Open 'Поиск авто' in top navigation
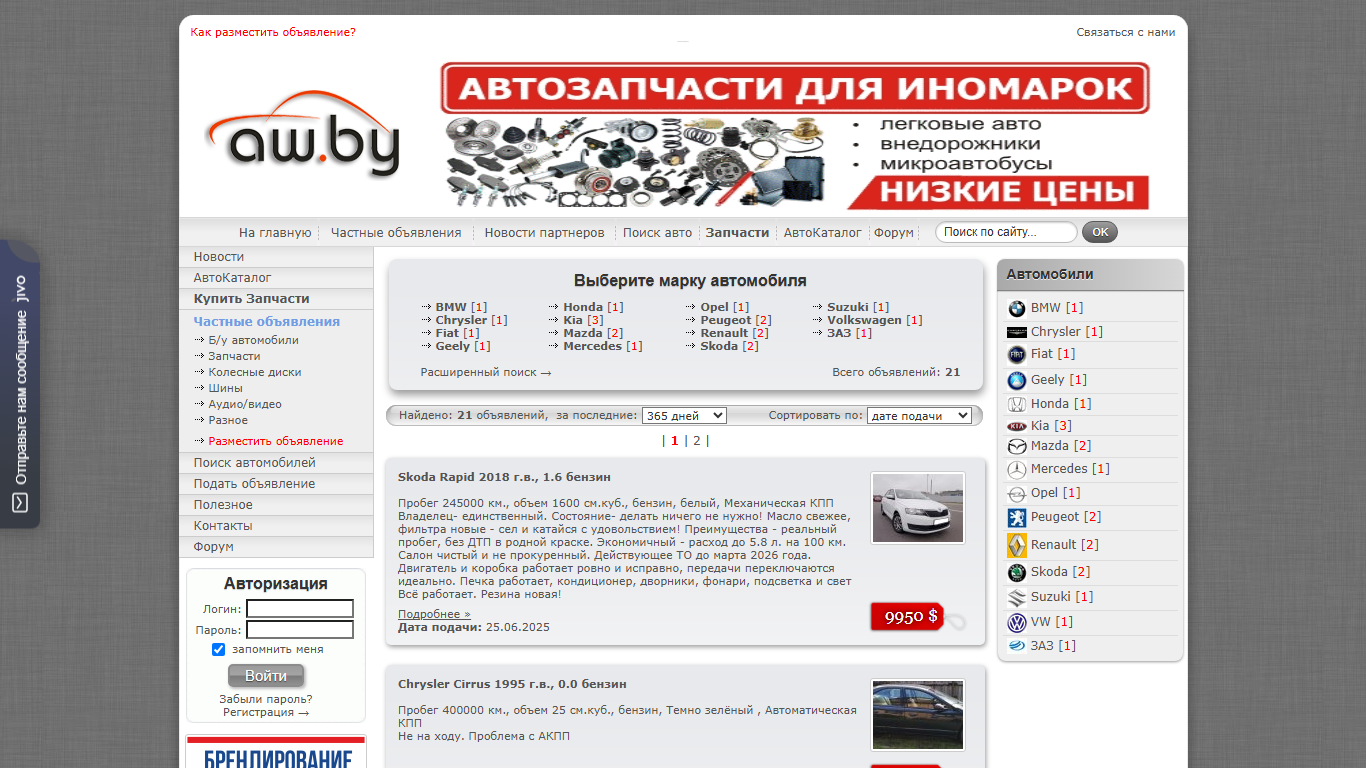1366x768 pixels. point(657,233)
